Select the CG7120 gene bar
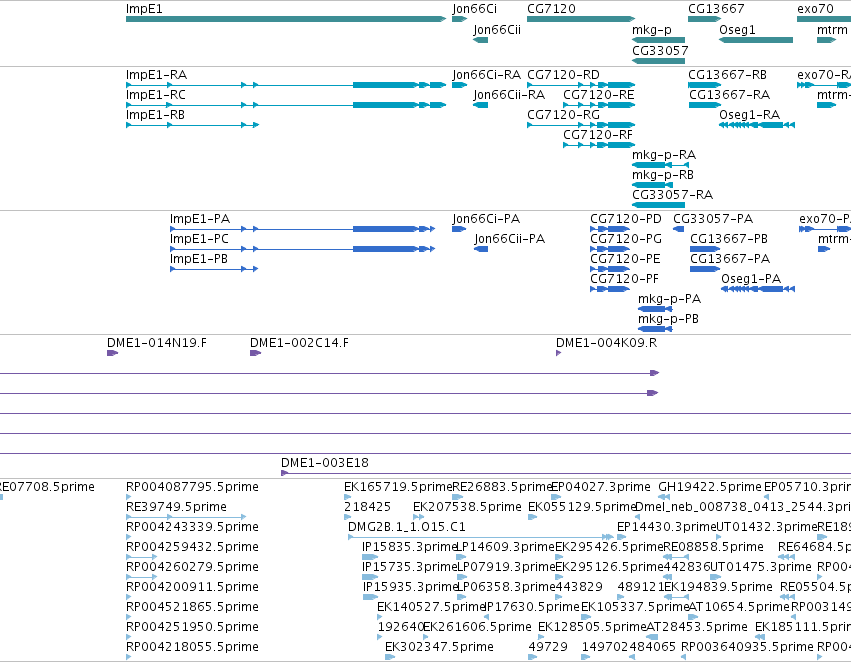 point(581,19)
